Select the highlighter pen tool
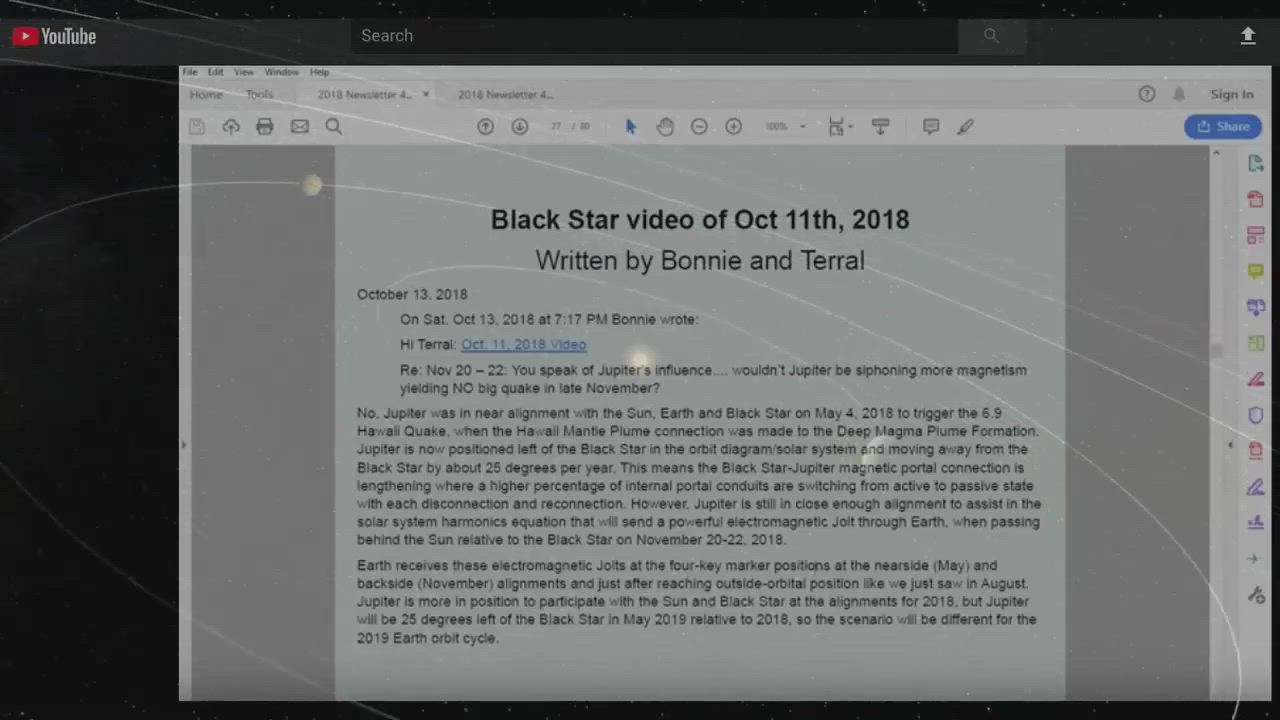 point(965,127)
